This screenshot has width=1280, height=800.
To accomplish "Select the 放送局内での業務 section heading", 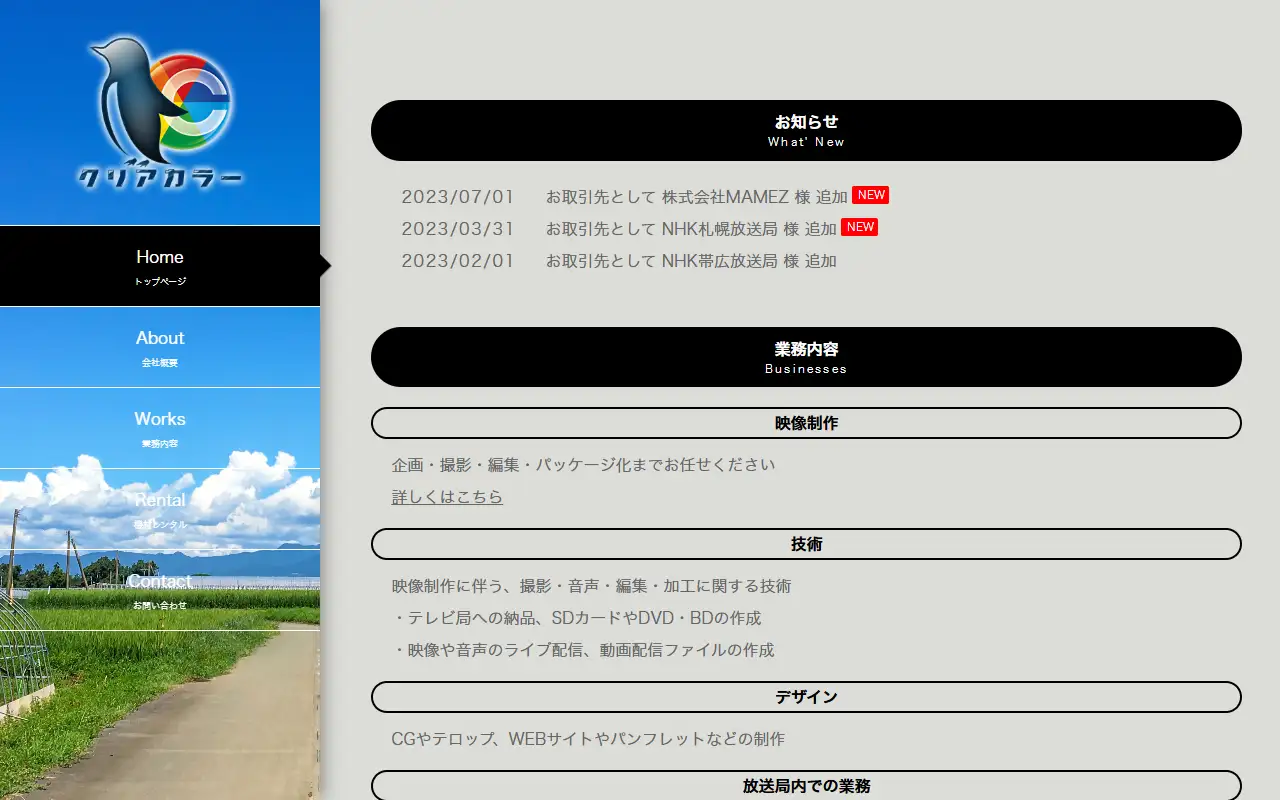I will 806,785.
